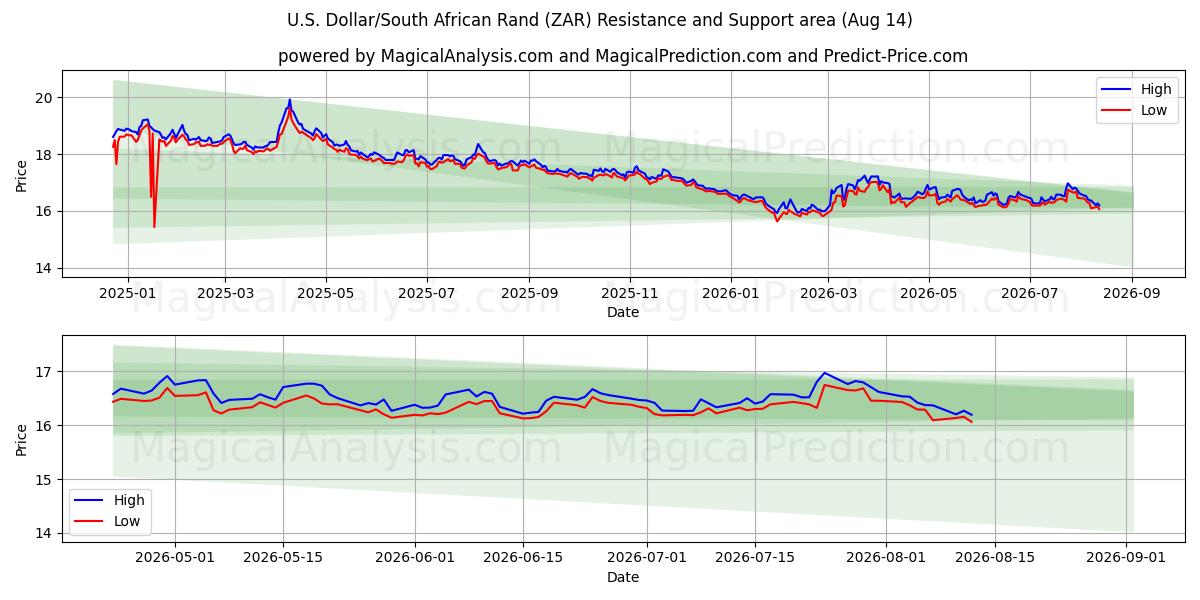Click the '2025-03' date tick label
This screenshot has height=600, width=1200.
[x=224, y=294]
